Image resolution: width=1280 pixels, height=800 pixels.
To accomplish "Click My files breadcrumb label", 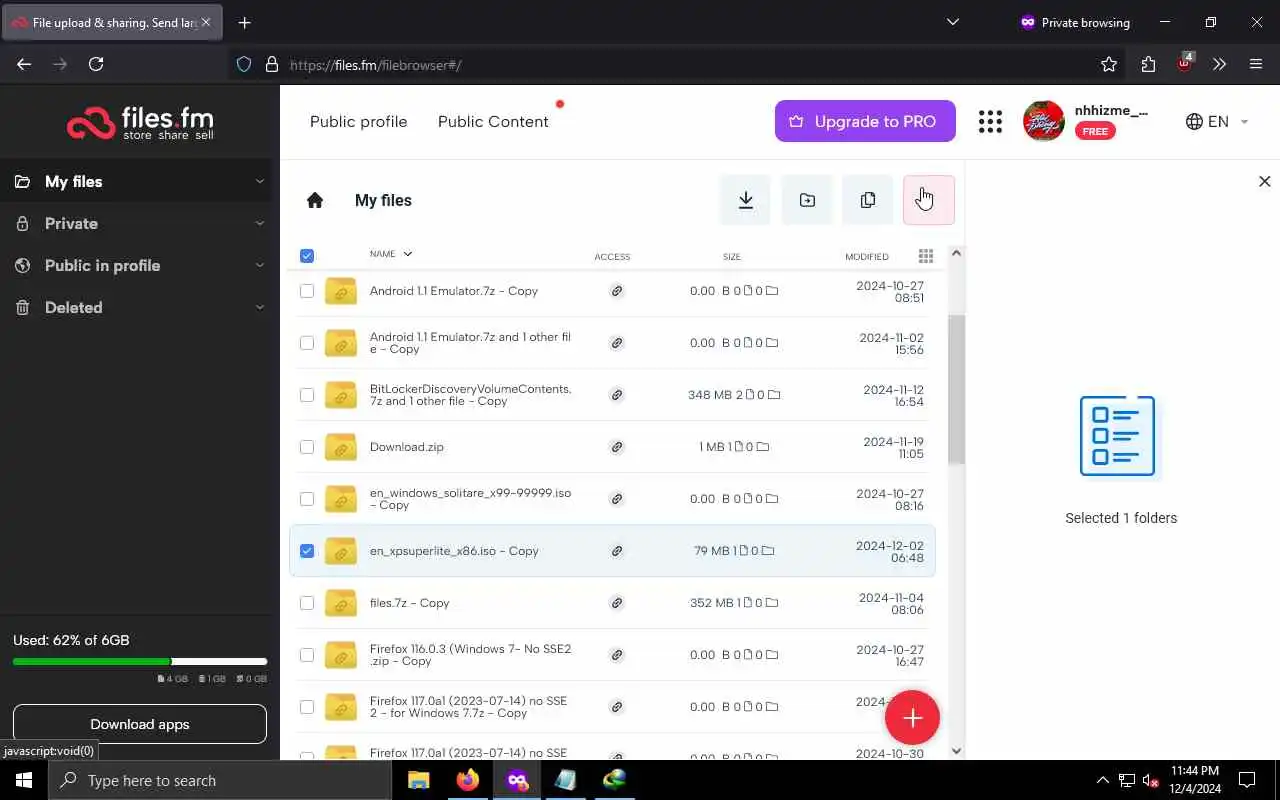I will [x=383, y=200].
